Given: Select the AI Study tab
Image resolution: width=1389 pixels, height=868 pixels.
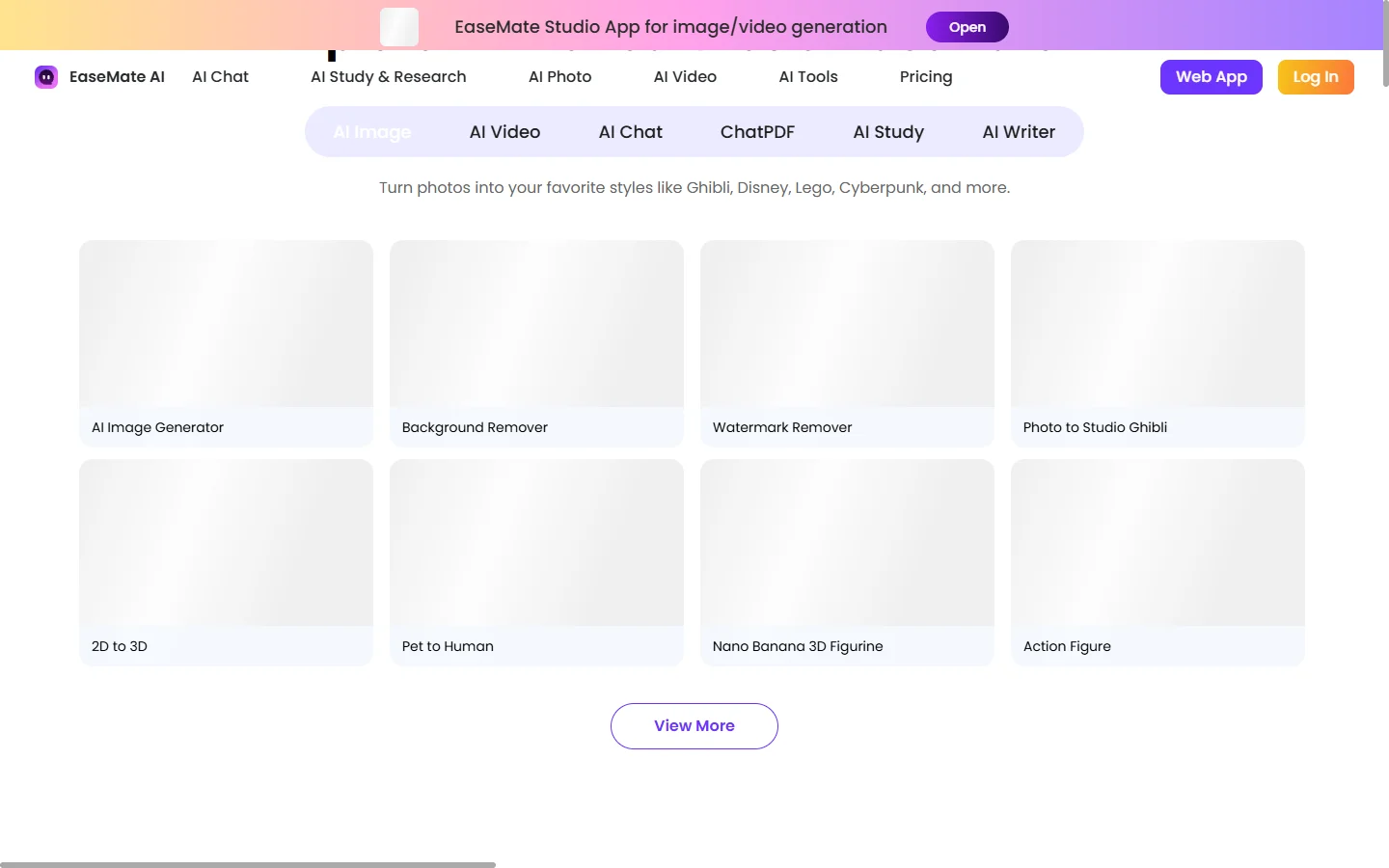Looking at the screenshot, I should pos(887,131).
